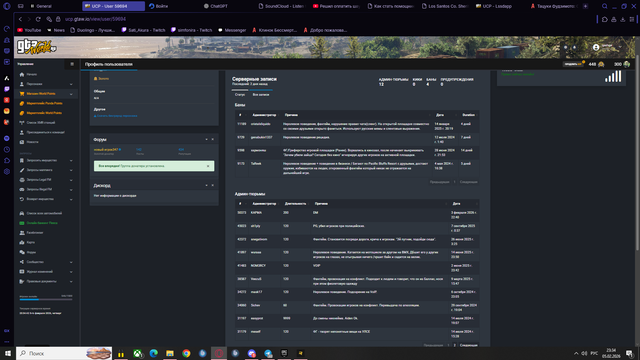640x360 pixels.
Task: Open the Duolingo bookmark
Action: coord(93,30)
